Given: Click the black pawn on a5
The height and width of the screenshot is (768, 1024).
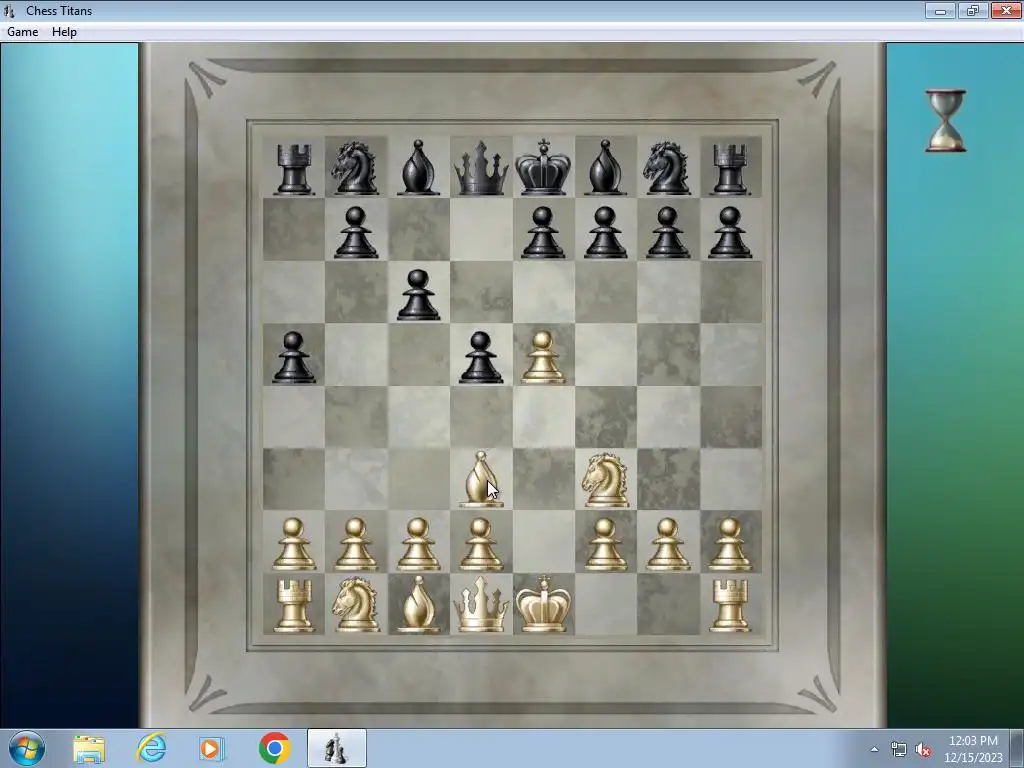Looking at the screenshot, I should coord(294,357).
